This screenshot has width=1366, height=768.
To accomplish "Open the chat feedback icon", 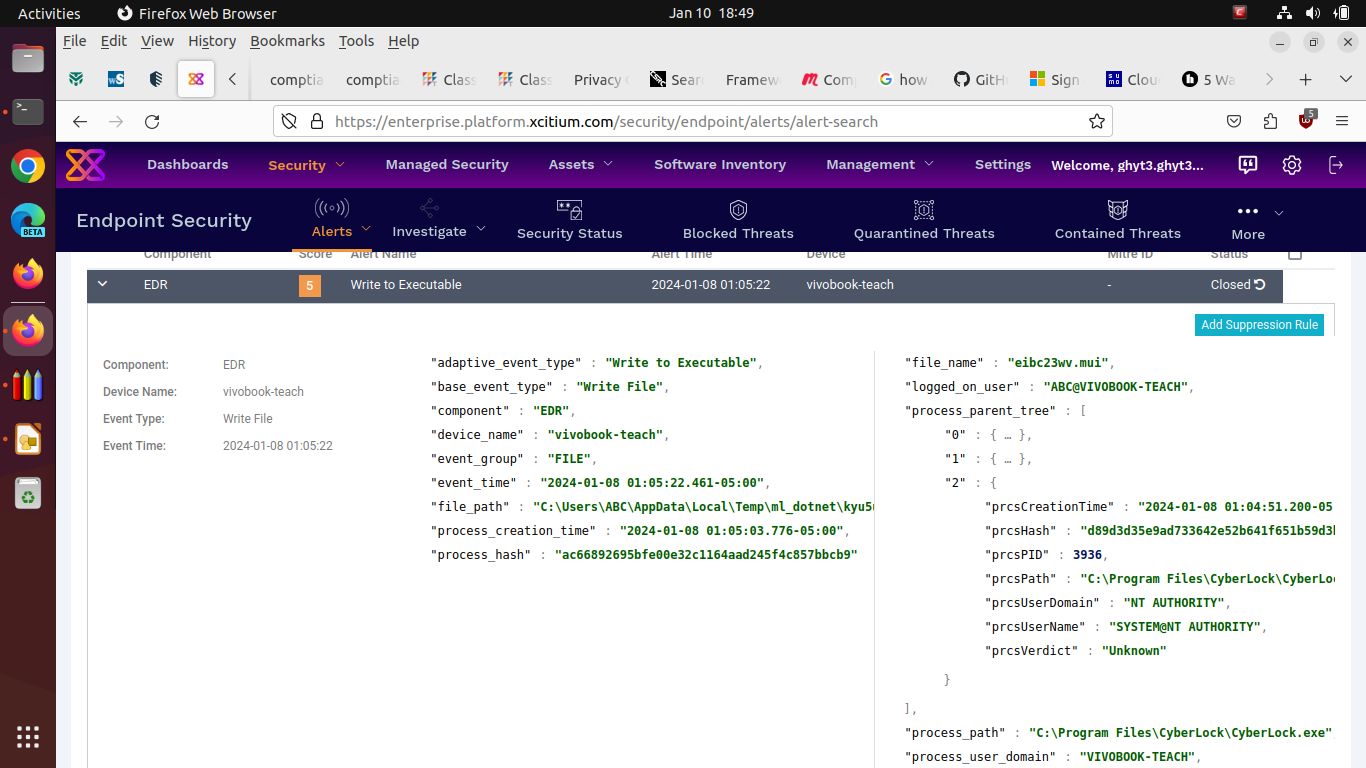I will coord(1248,165).
